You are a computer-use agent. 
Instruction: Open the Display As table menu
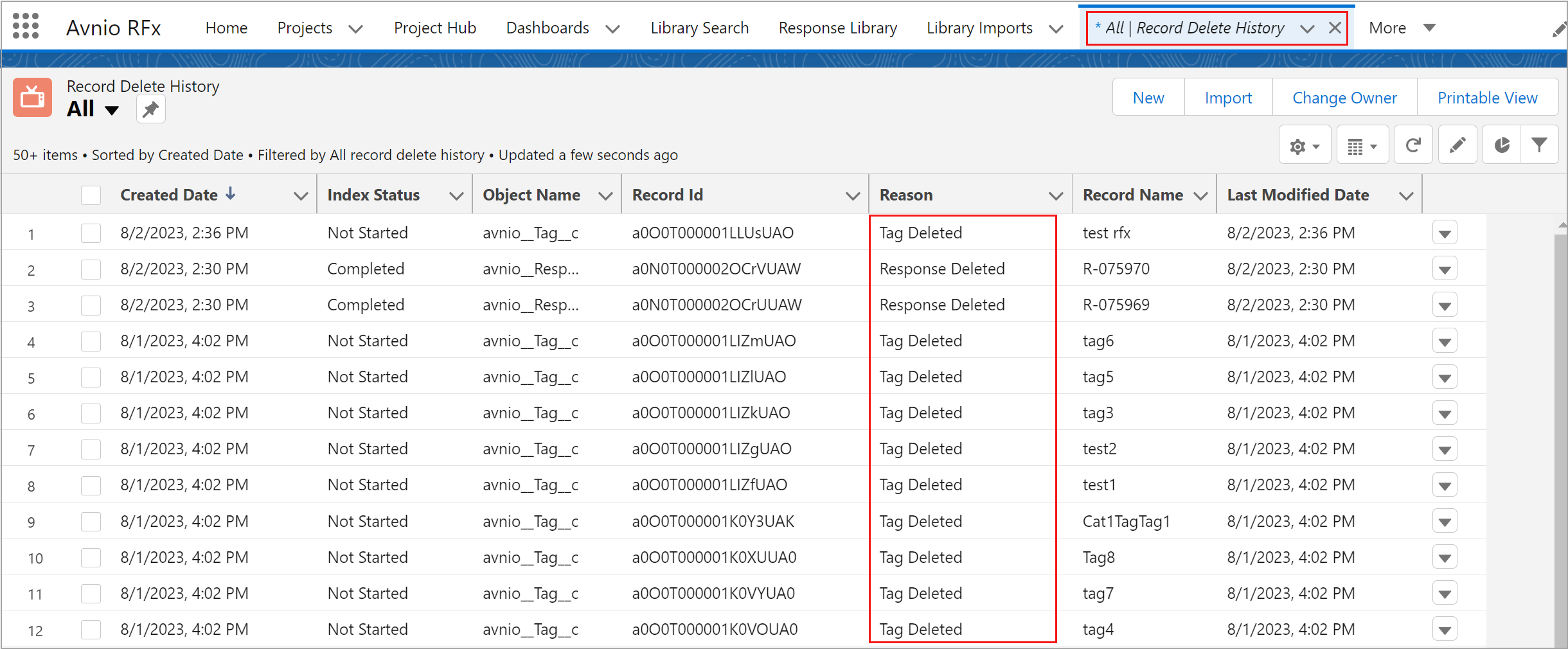(1362, 146)
